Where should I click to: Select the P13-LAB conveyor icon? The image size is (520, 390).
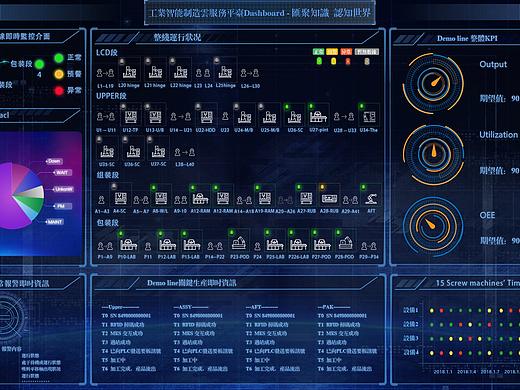[x=192, y=245]
